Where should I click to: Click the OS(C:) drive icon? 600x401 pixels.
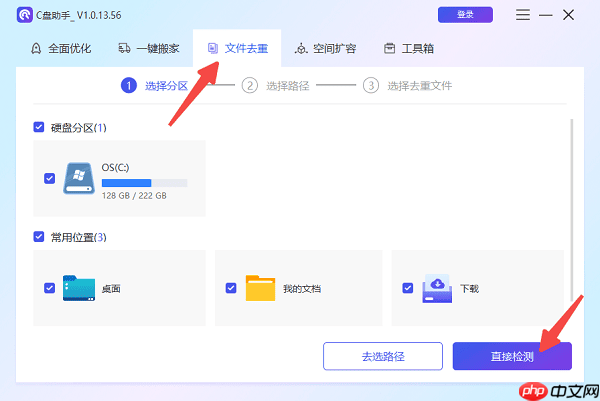coord(79,178)
